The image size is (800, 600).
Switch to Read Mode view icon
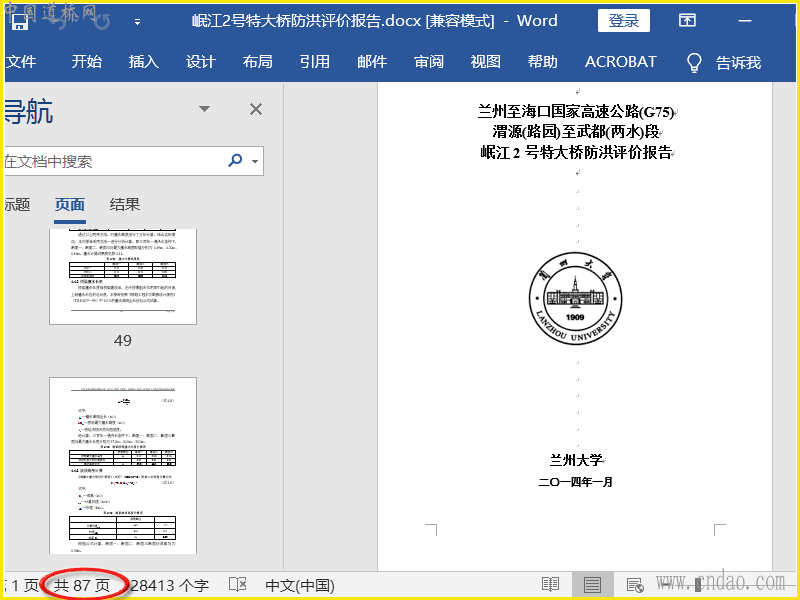[x=550, y=584]
